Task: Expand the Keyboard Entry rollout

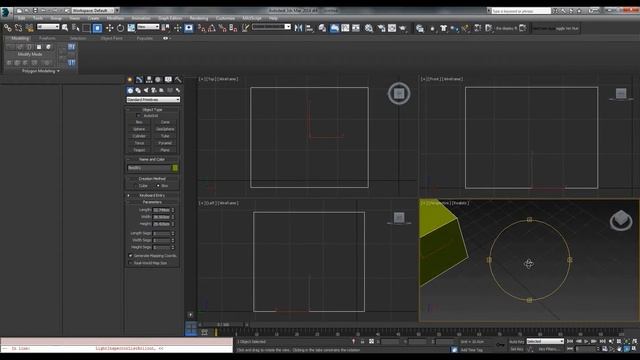Action: [152, 196]
